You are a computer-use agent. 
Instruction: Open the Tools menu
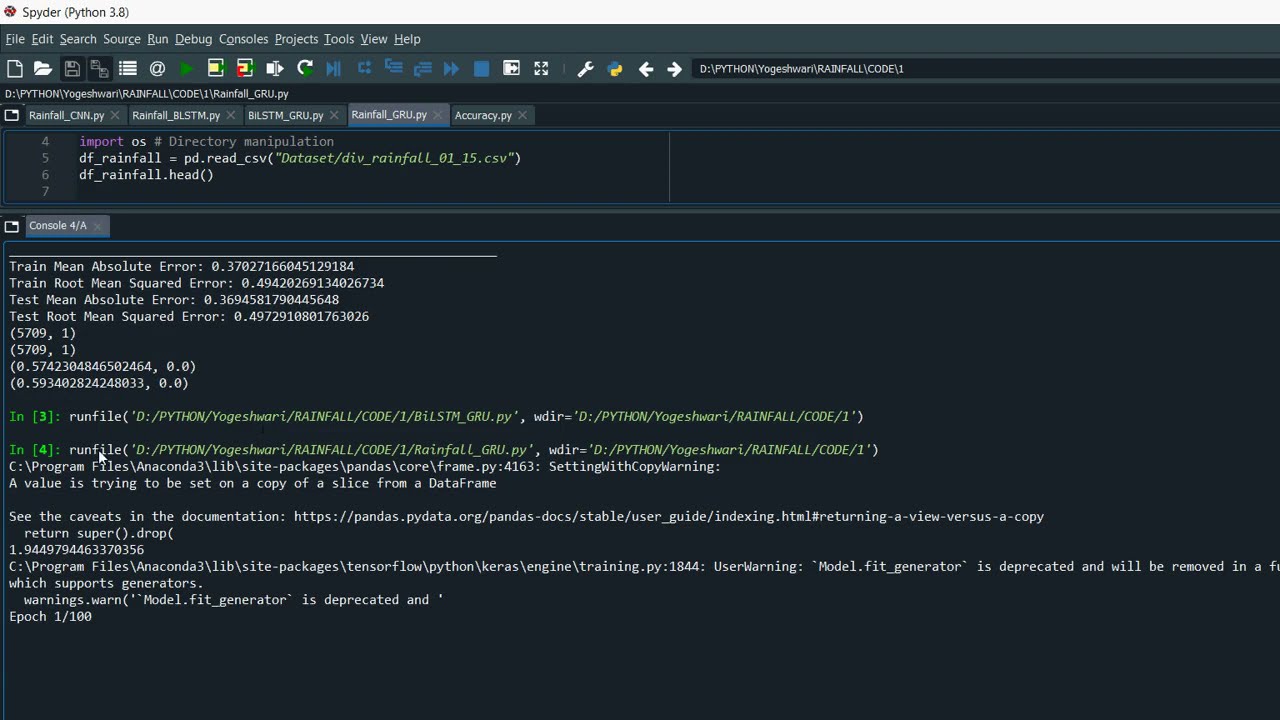[x=339, y=39]
